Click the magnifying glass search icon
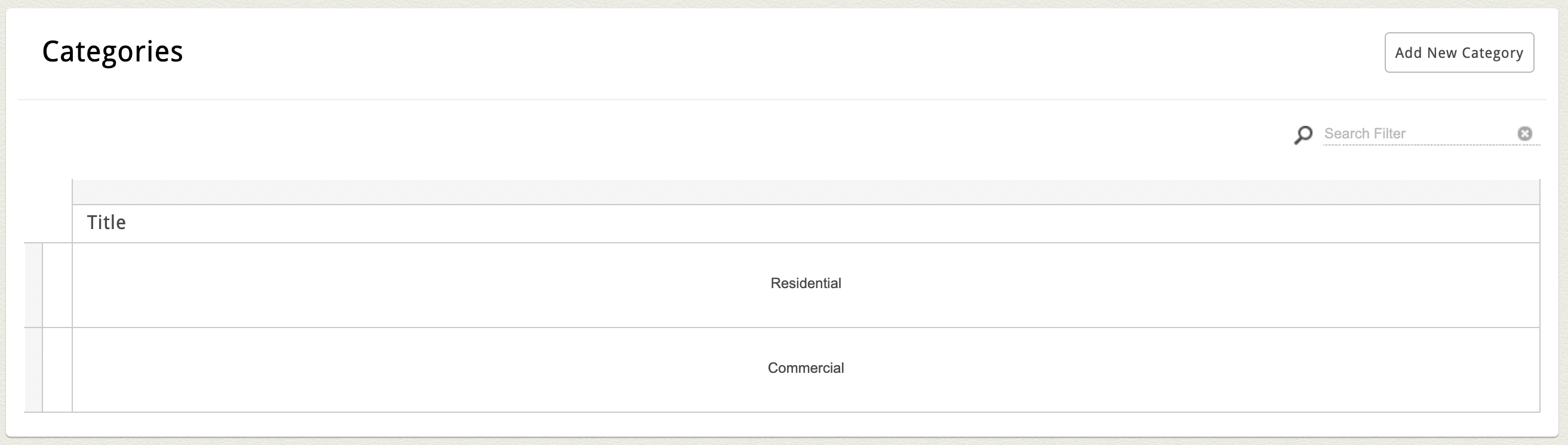 point(1303,134)
